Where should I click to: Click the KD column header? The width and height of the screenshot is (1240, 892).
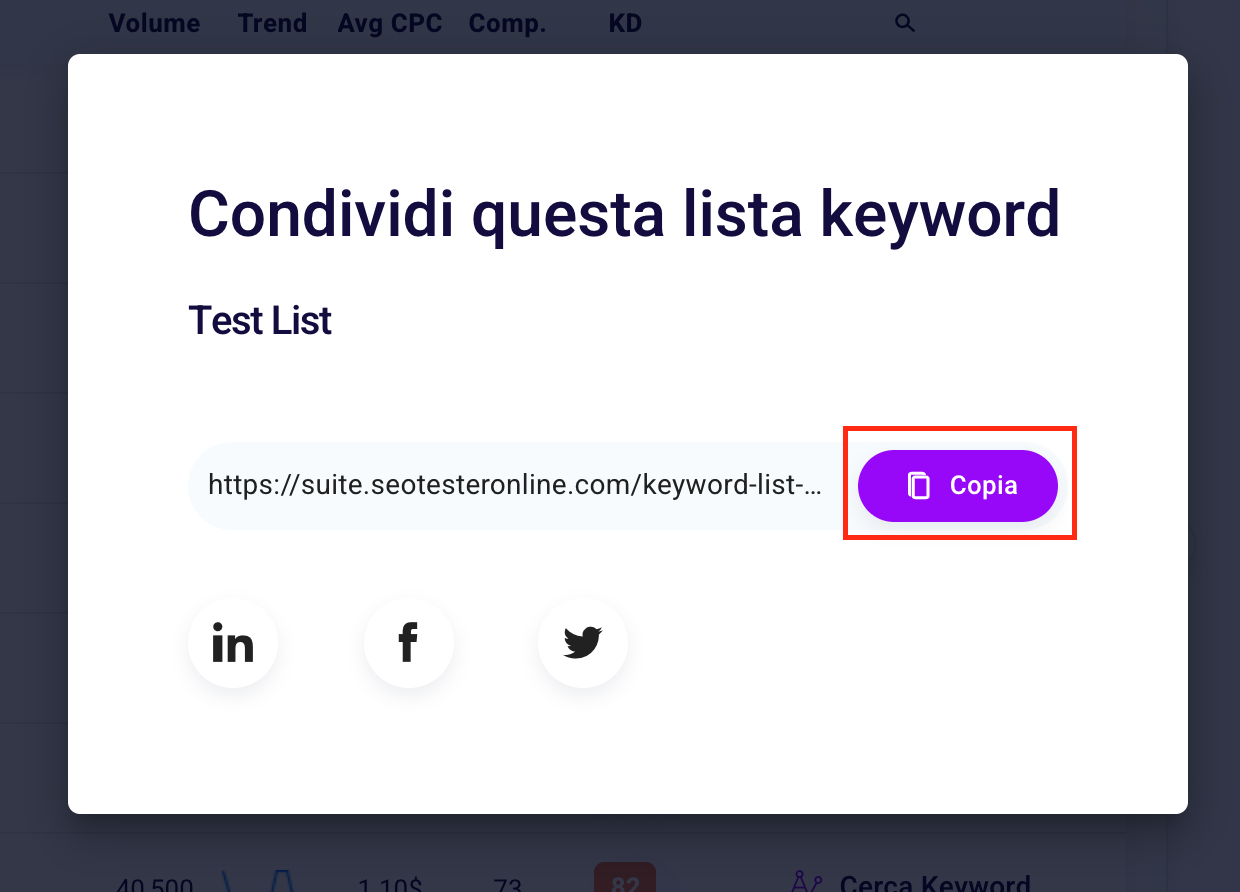[625, 23]
